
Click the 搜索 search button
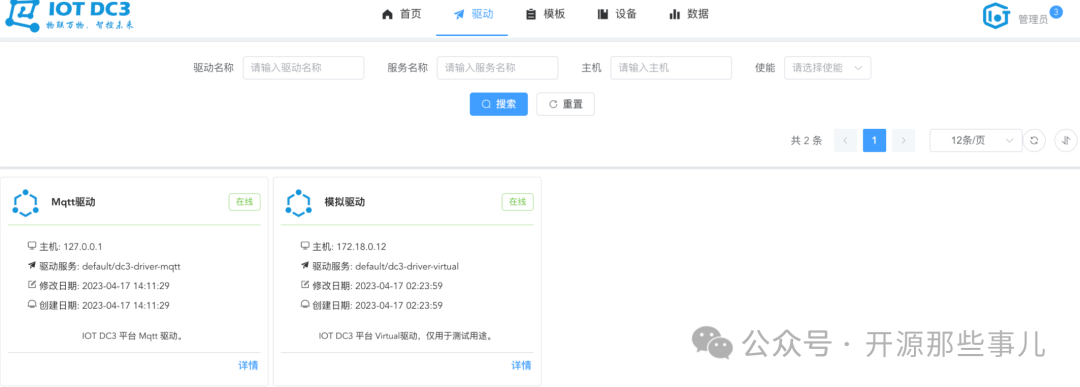499,104
